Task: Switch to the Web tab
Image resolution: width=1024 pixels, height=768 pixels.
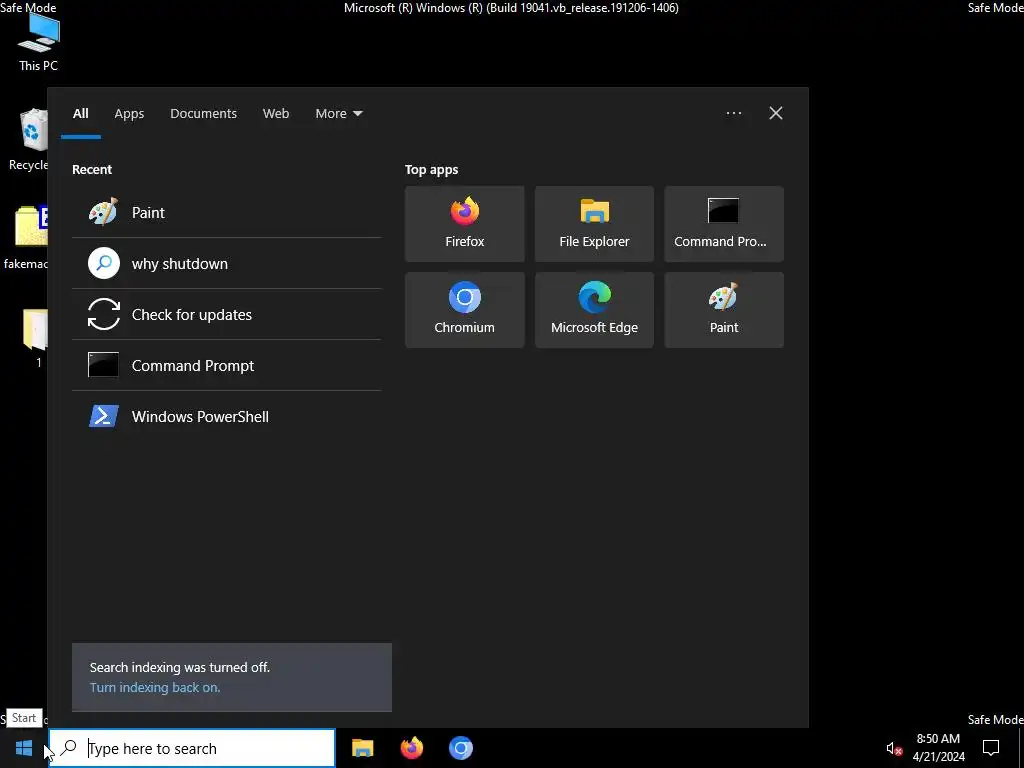Action: pos(276,114)
